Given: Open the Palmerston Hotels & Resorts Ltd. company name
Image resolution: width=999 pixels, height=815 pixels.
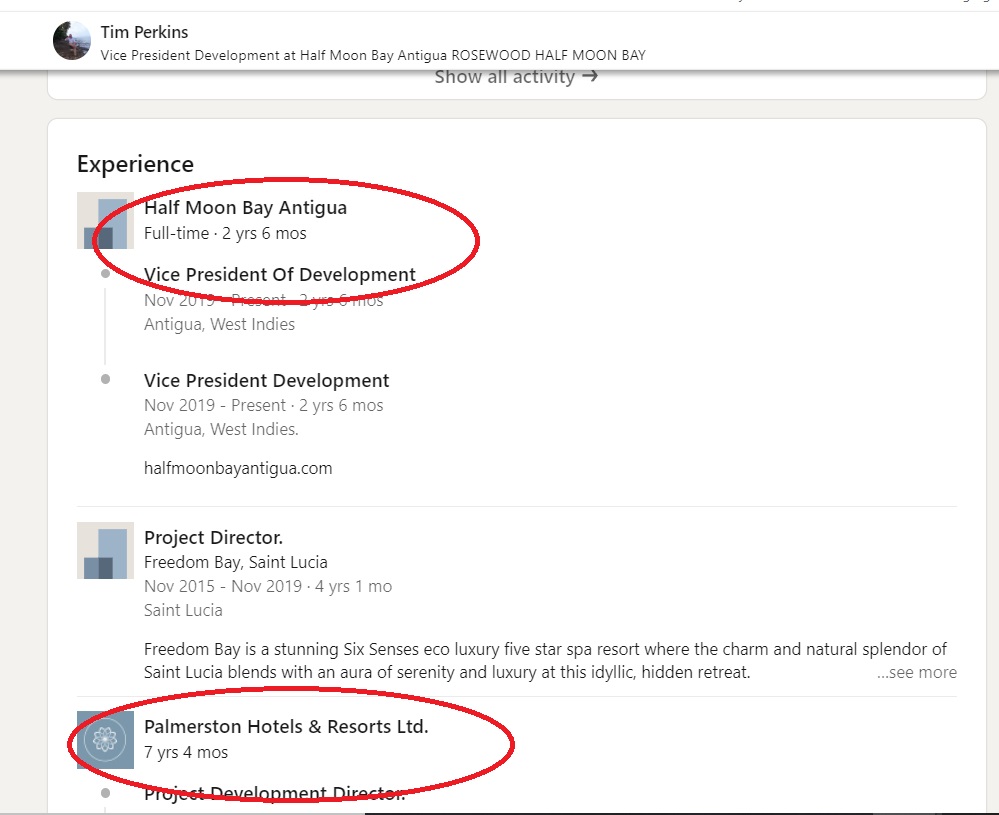Looking at the screenshot, I should (x=286, y=726).
